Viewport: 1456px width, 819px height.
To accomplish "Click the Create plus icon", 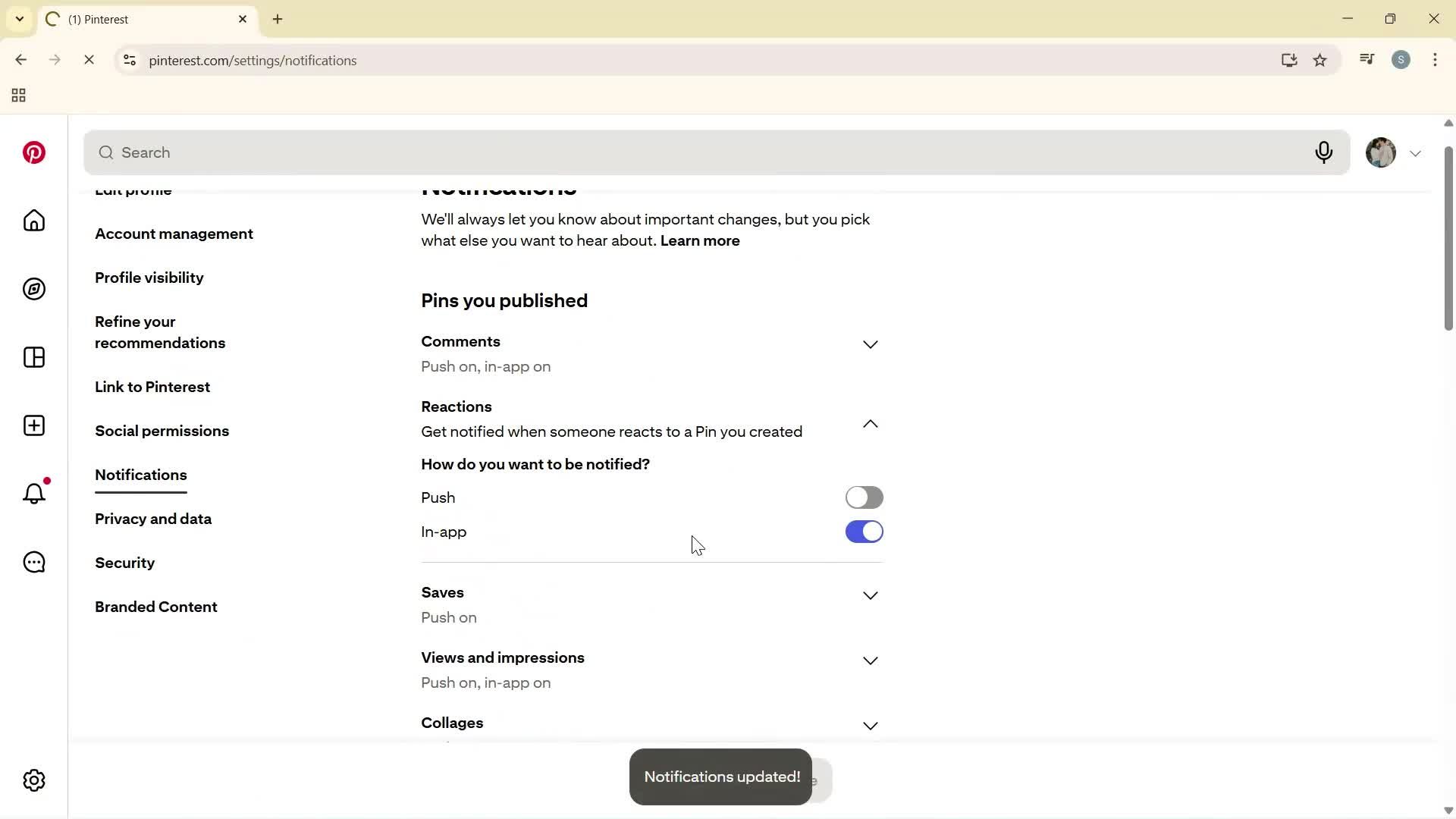I will pos(33,425).
